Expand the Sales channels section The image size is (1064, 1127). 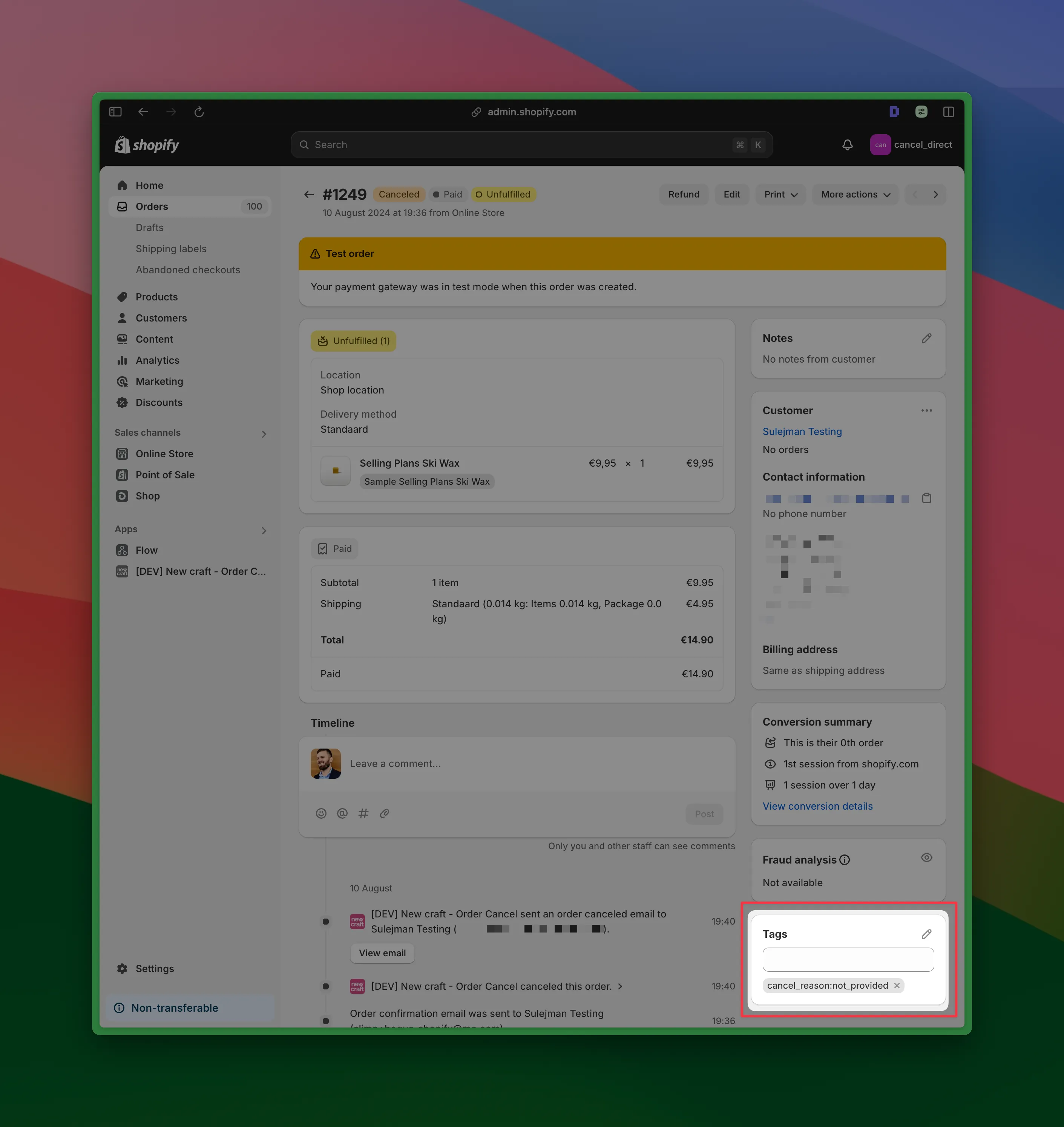264,433
